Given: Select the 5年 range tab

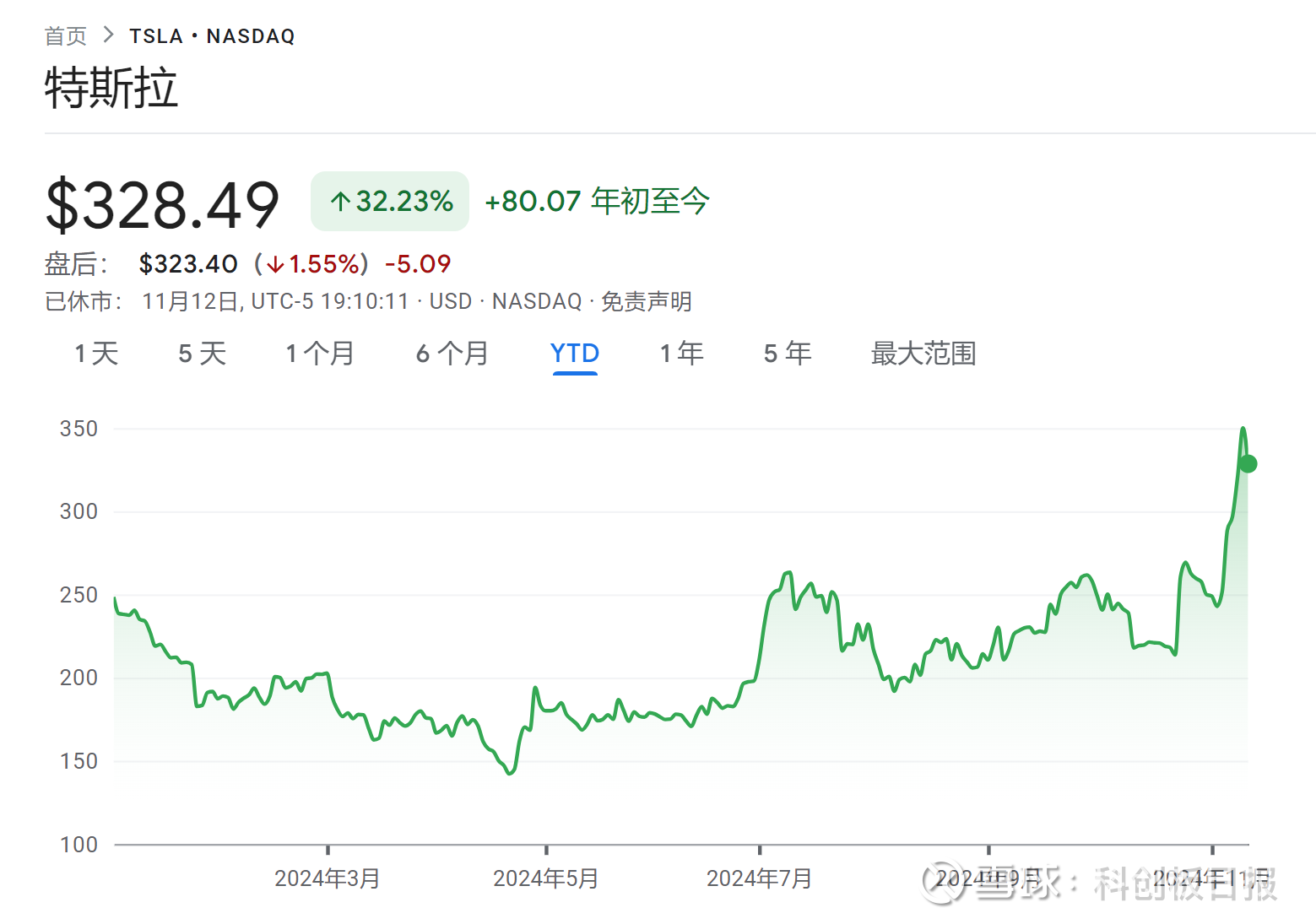Looking at the screenshot, I should click(x=787, y=354).
